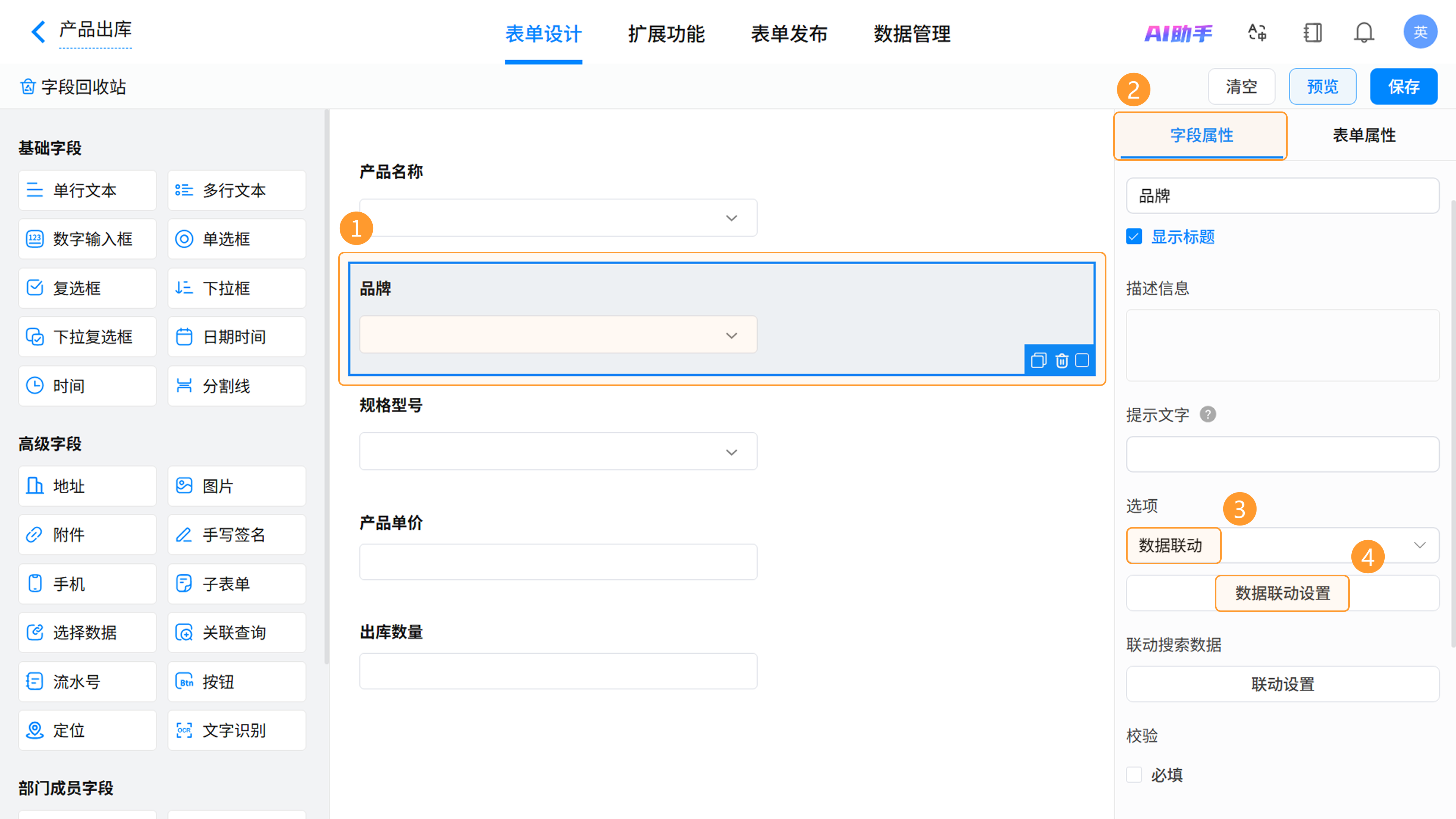Viewport: 1456px width, 819px height.
Task: Go to the 数据管理 tab
Action: click(912, 34)
